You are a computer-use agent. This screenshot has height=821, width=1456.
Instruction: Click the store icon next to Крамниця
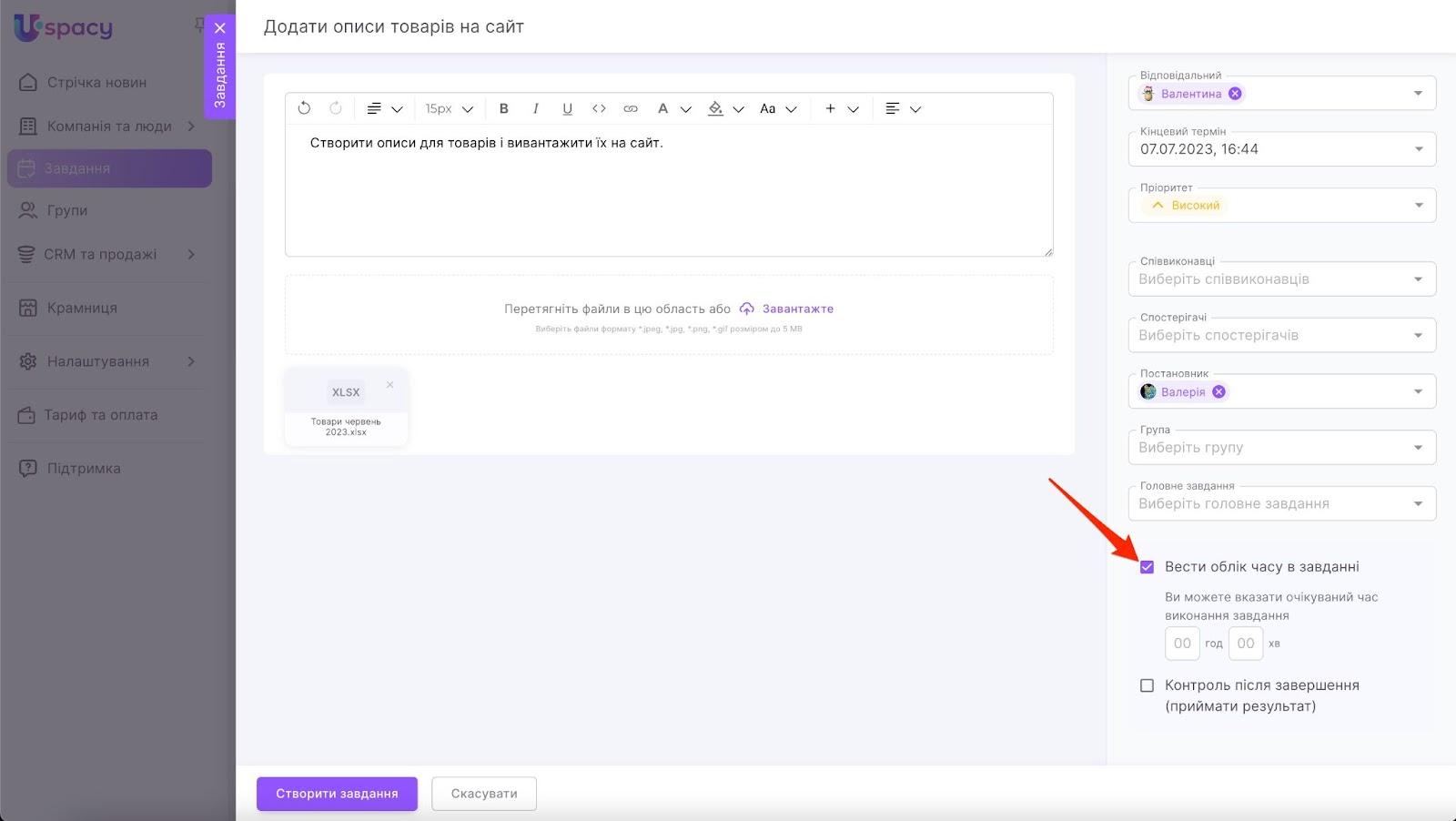tap(28, 308)
